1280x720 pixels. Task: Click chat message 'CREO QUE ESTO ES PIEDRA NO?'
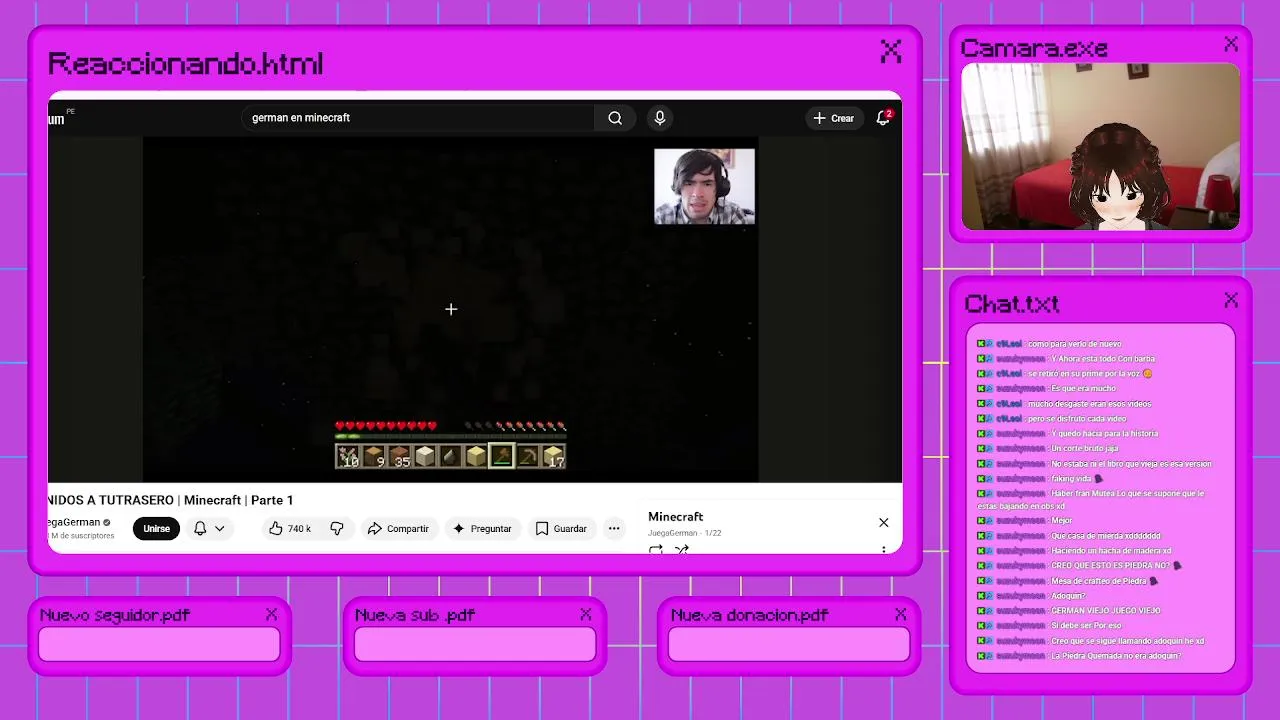pos(1109,566)
